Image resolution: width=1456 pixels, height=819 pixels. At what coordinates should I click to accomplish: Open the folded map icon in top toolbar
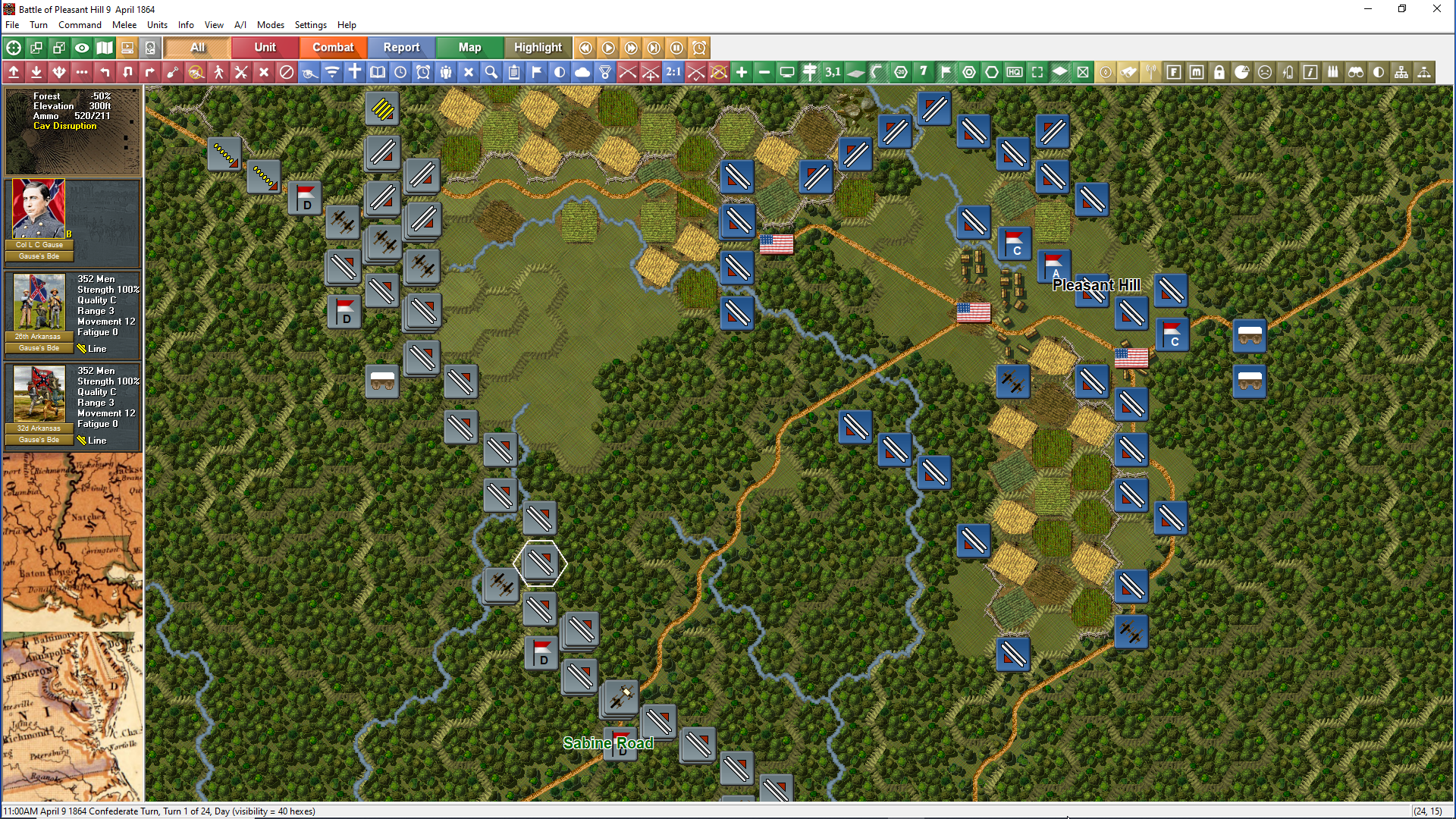pos(105,48)
